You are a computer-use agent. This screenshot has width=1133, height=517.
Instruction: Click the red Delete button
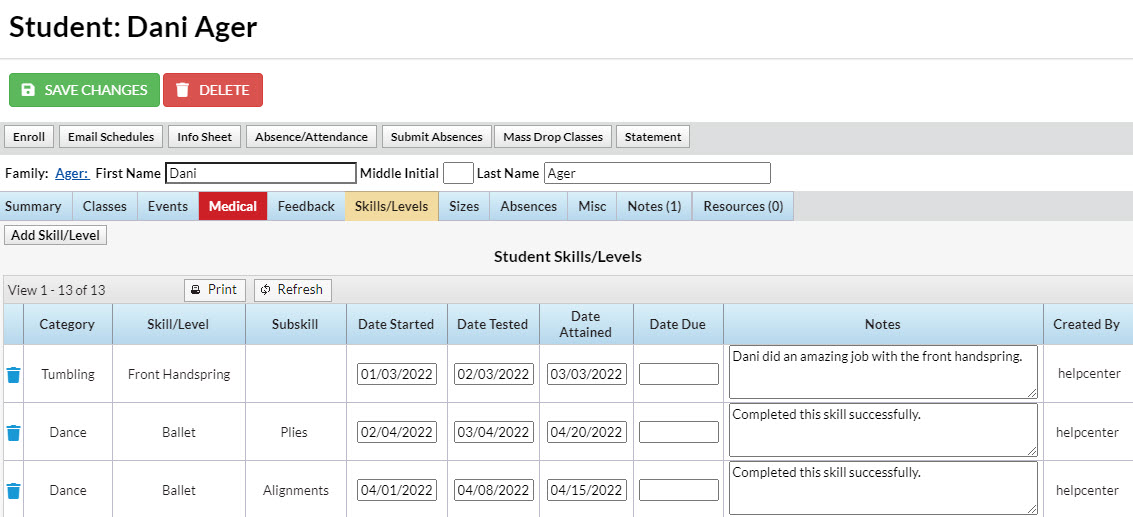click(213, 90)
